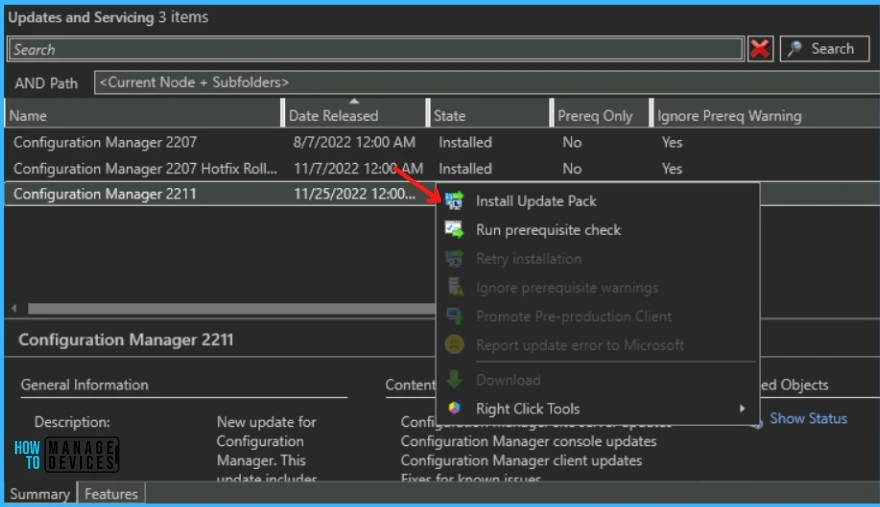The height and width of the screenshot is (507, 880).
Task: Click the Report update error face icon
Action: click(454, 344)
